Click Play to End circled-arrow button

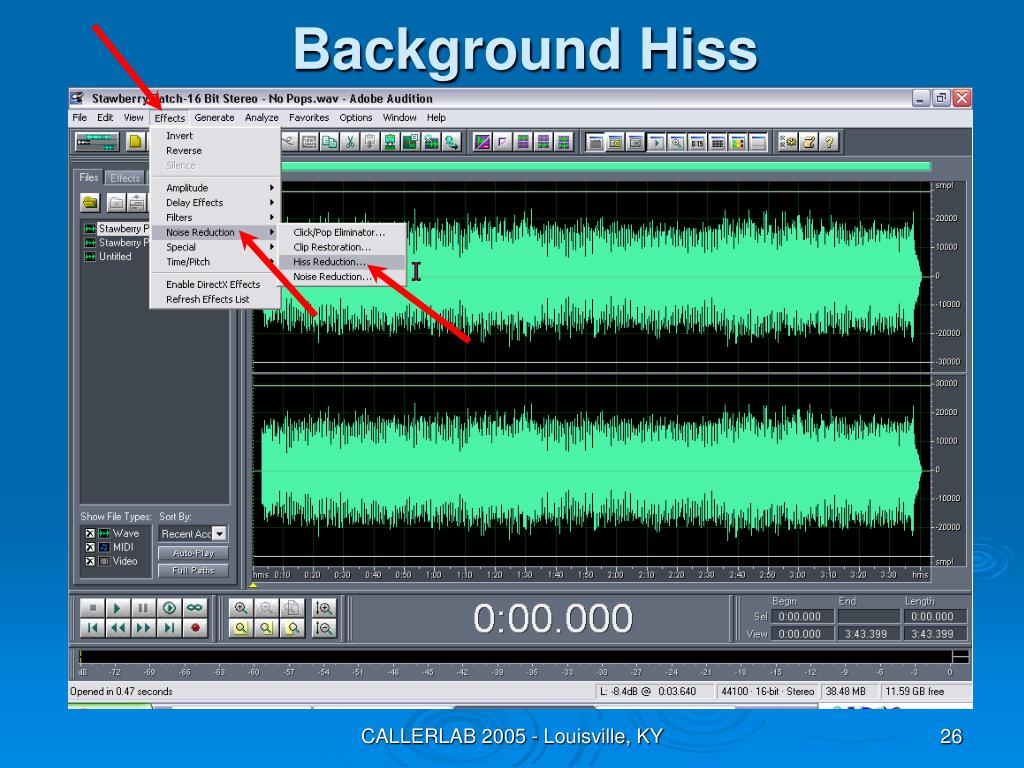[168, 608]
